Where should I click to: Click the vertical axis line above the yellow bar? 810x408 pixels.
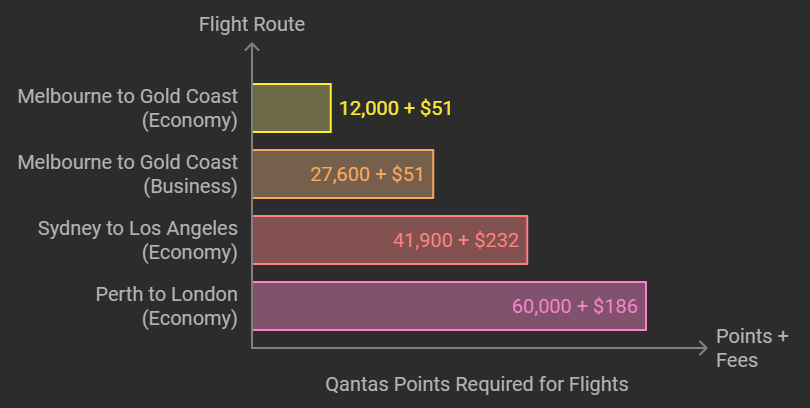(x=252, y=67)
